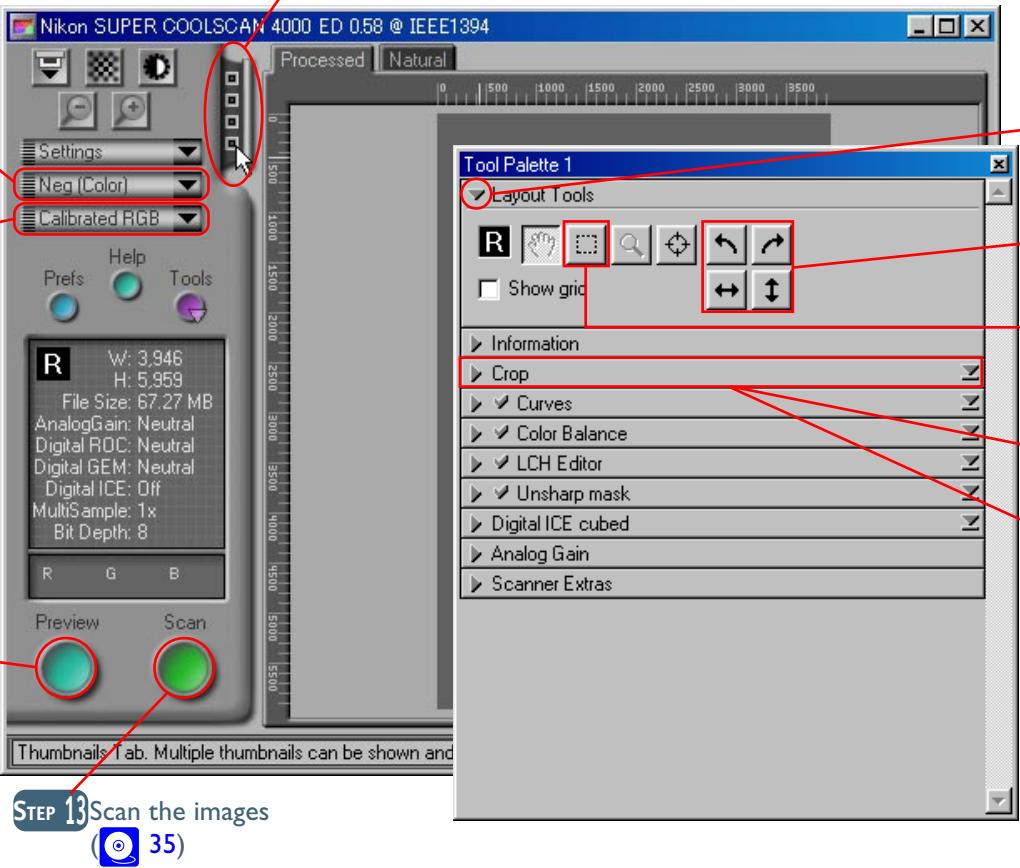1020x868 pixels.
Task: Click the autoexposure contrast icon
Action: (157, 66)
